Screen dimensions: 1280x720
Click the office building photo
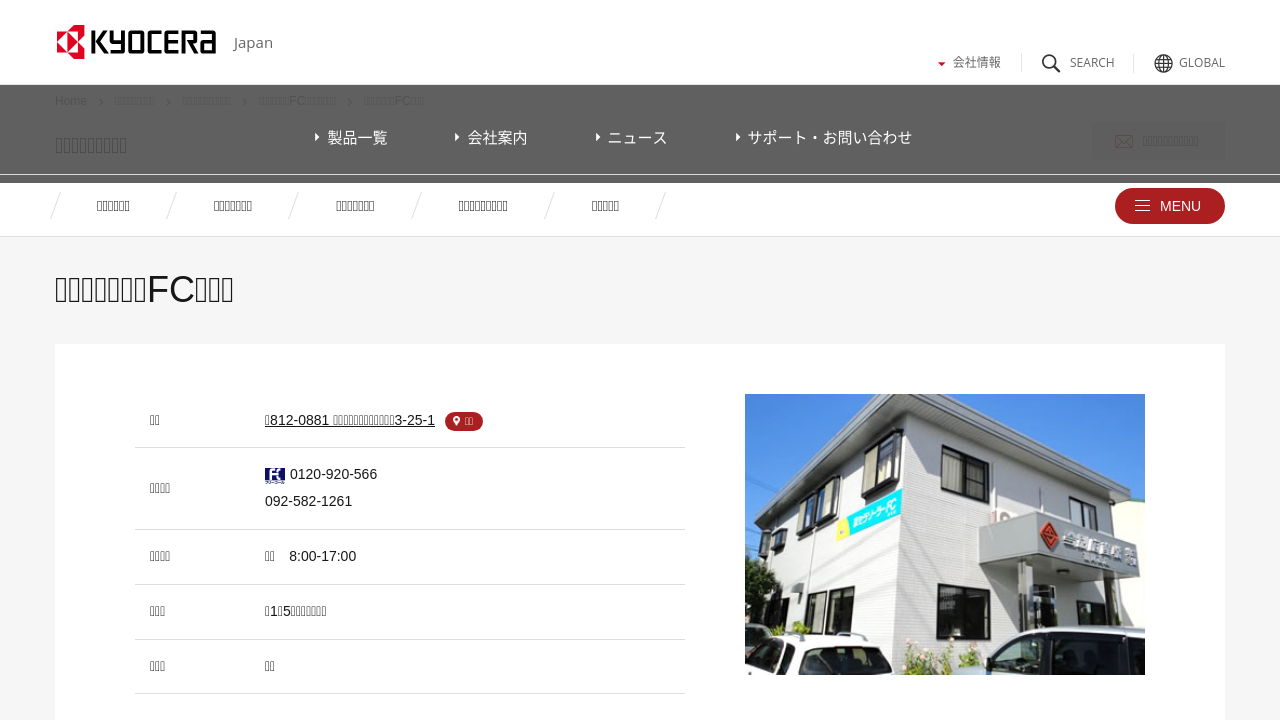[x=945, y=534]
